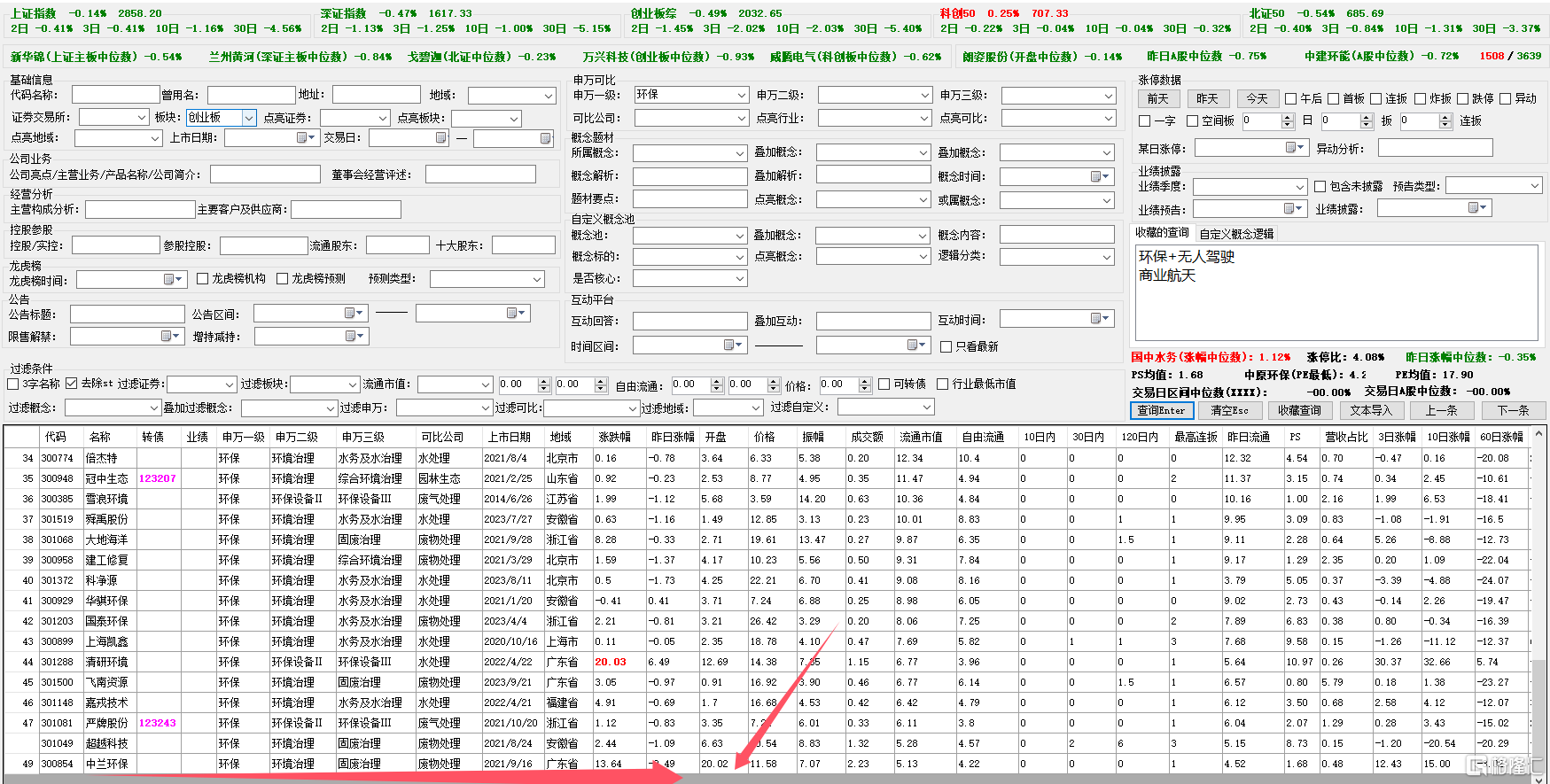The width and height of the screenshot is (1550, 784).
Task: Open the 增持减持 calendar picker
Action: click(x=354, y=336)
